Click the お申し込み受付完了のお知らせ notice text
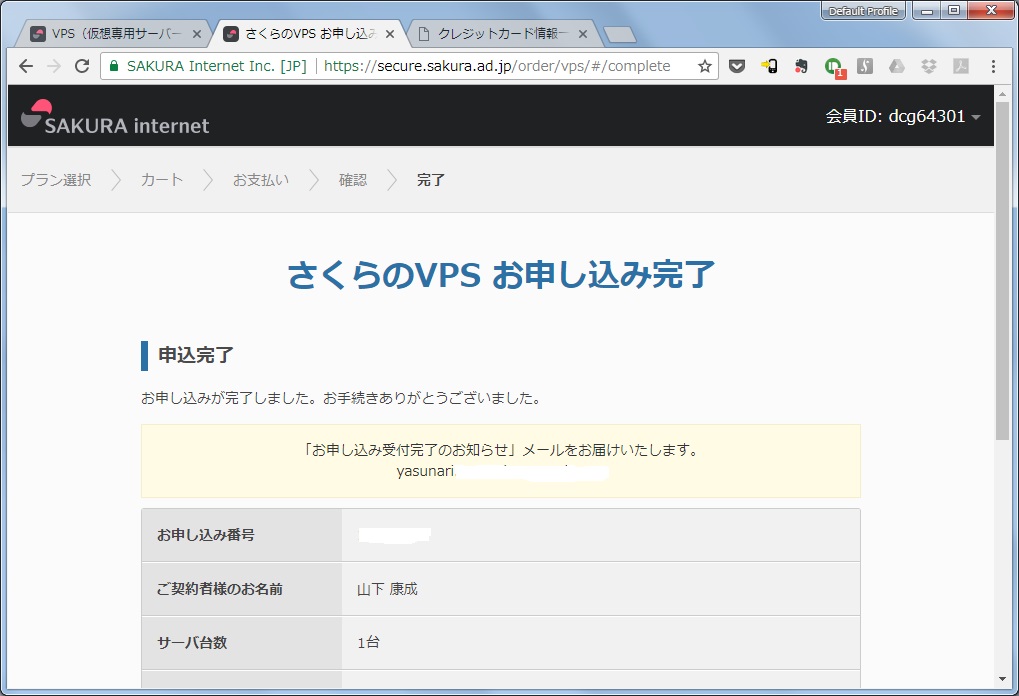Viewport: 1019px width, 696px height. click(x=501, y=450)
